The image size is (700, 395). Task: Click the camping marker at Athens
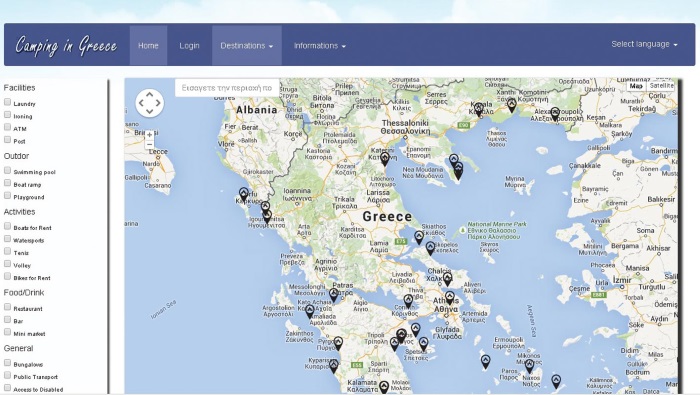click(450, 298)
